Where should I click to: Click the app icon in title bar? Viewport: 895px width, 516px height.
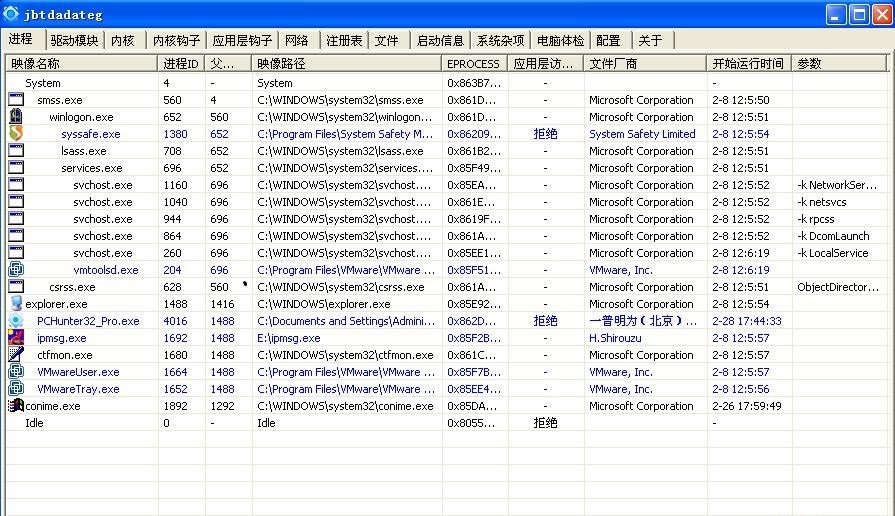[12, 14]
